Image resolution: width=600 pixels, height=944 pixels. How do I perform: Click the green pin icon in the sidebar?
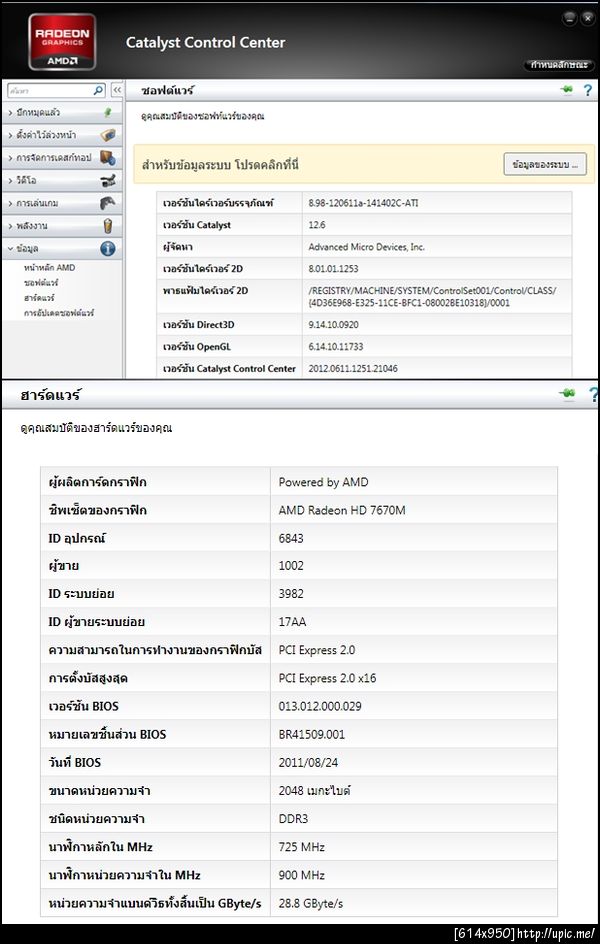pyautogui.click(x=107, y=113)
